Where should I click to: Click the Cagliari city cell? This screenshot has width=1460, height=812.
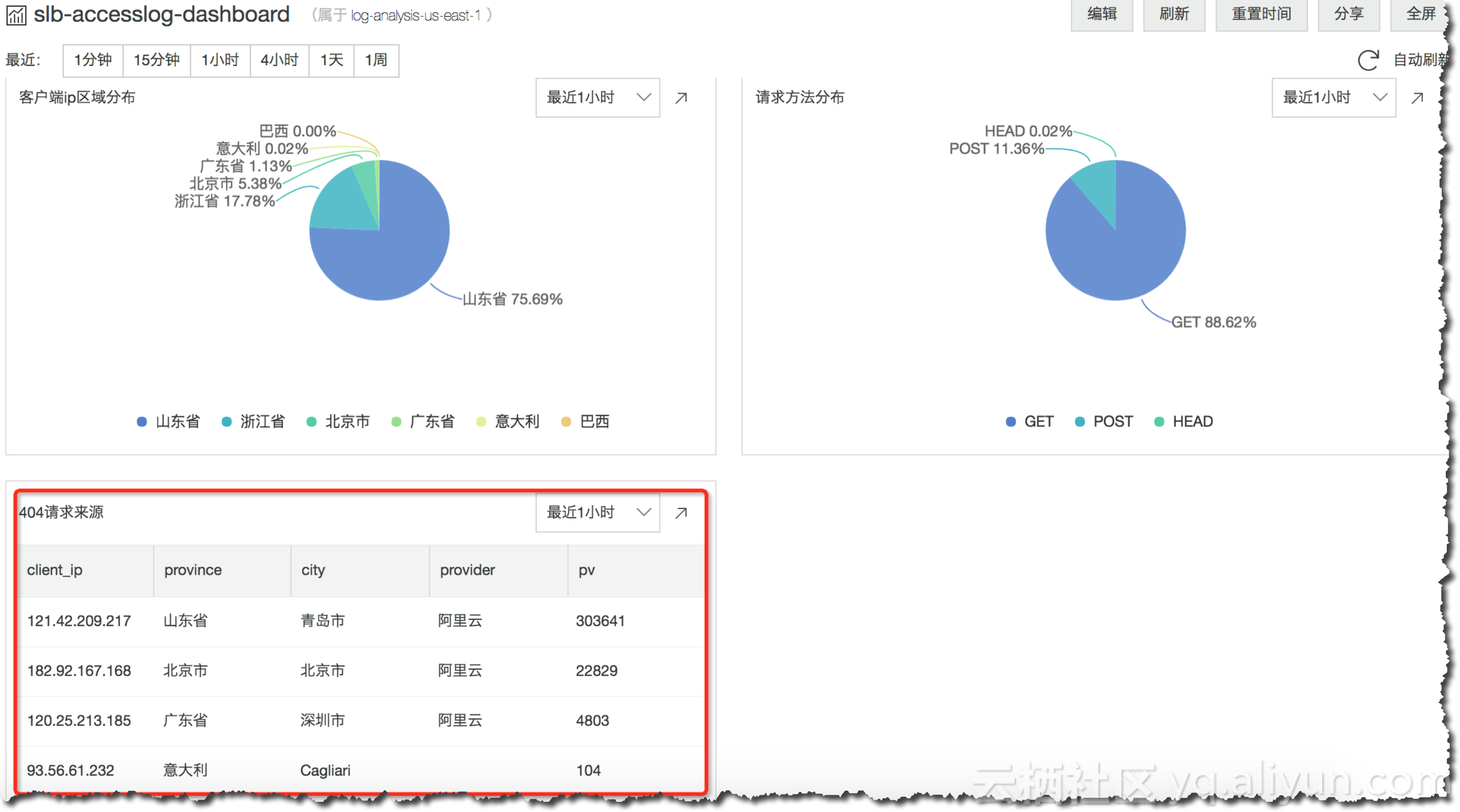(x=325, y=770)
